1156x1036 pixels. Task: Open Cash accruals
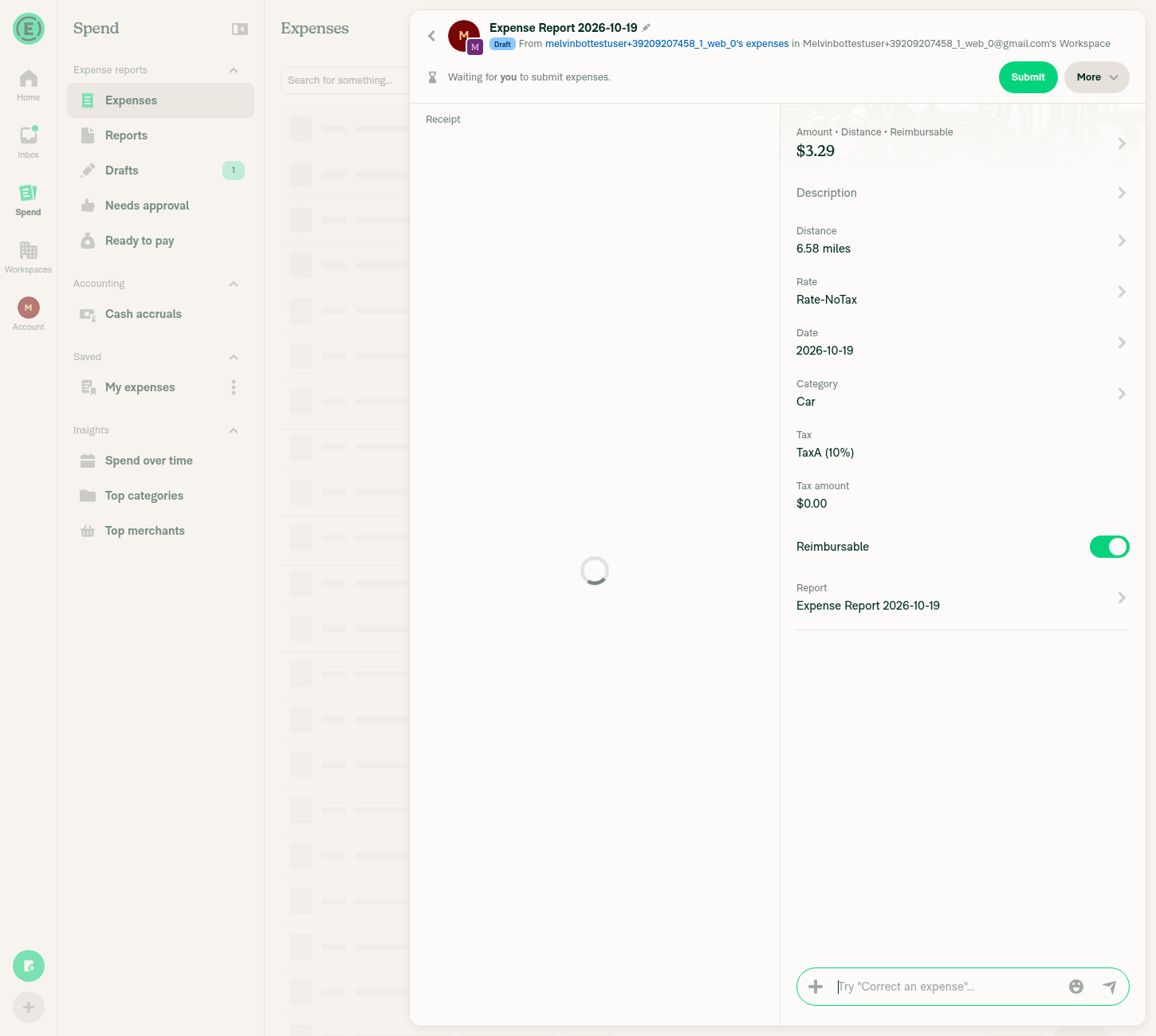[x=160, y=314]
